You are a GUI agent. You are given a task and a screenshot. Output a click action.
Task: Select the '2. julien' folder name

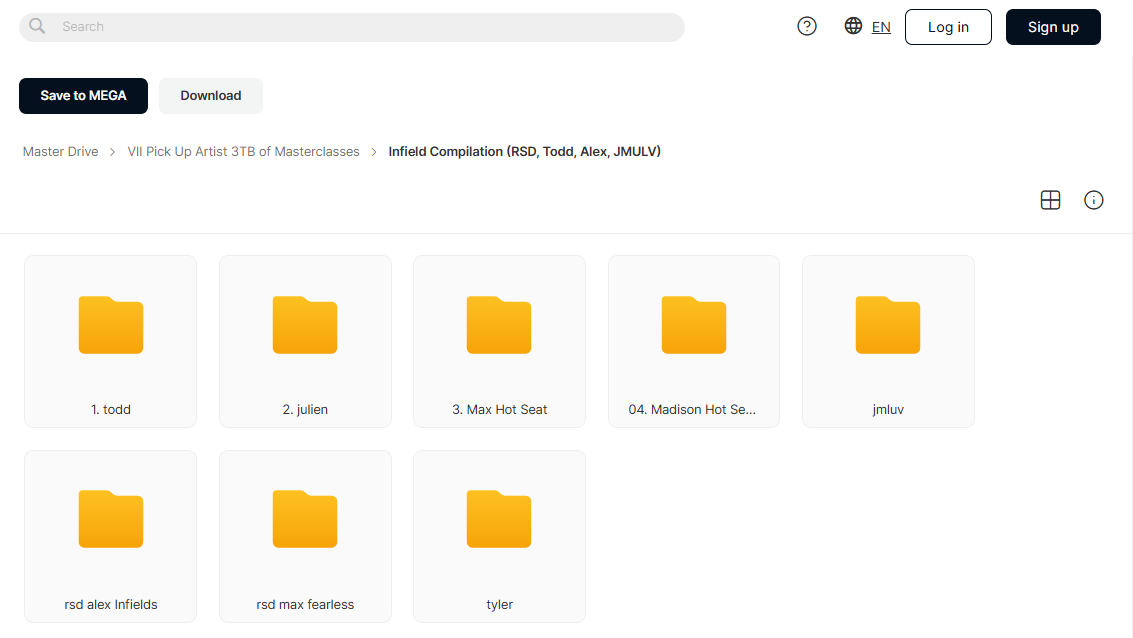coord(305,410)
